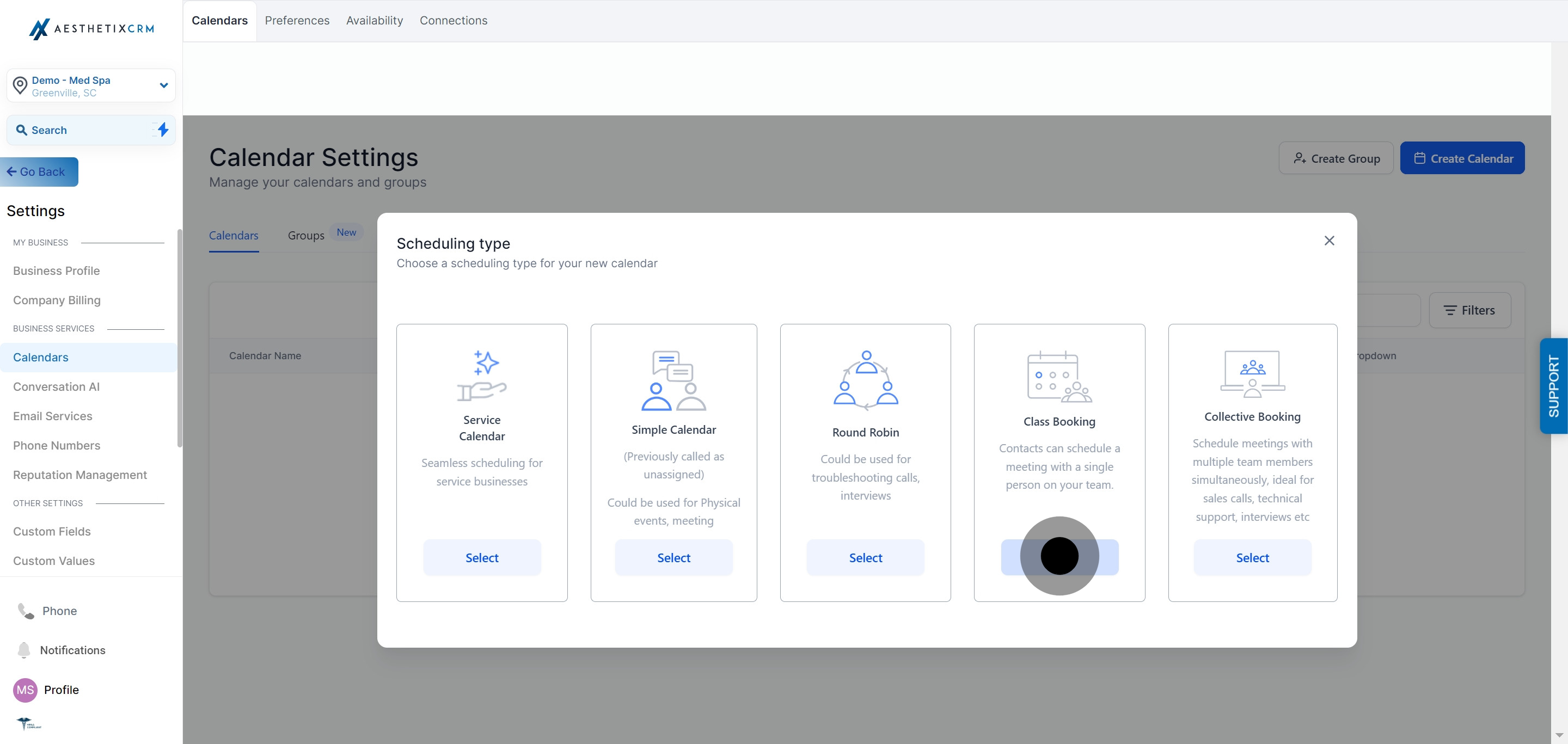Click the Simple Calendar chat people icon

pyautogui.click(x=673, y=380)
